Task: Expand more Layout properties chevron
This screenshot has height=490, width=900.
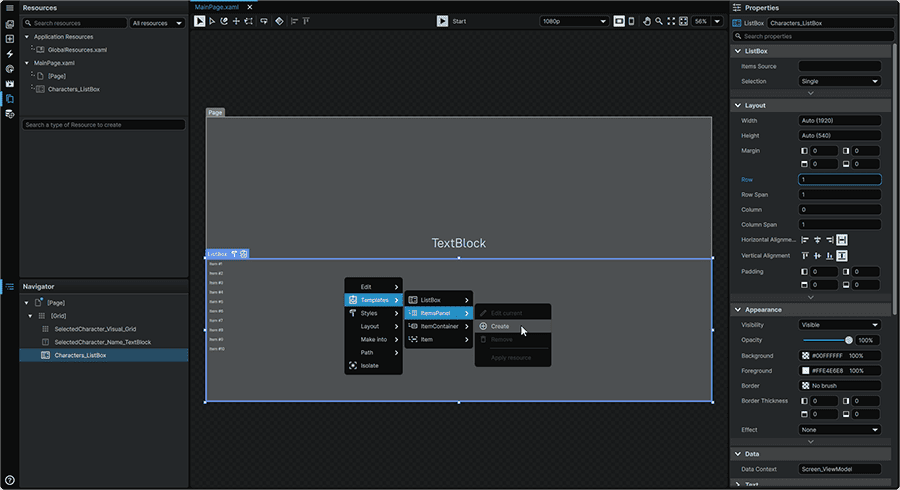Action: point(810,297)
